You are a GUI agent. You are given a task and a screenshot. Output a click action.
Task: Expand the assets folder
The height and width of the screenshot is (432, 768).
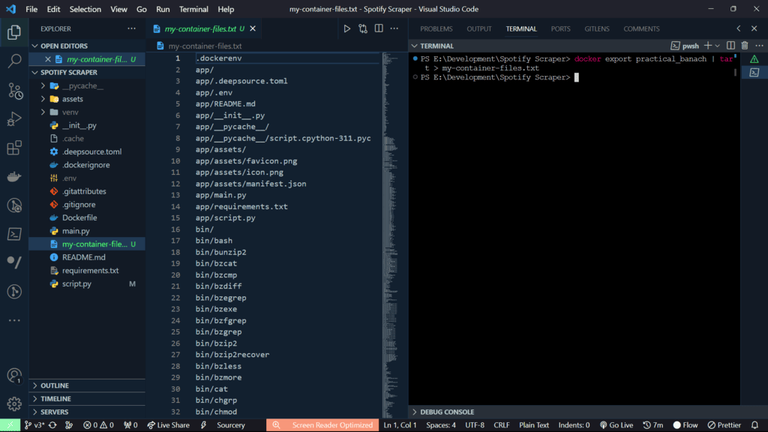pos(43,99)
